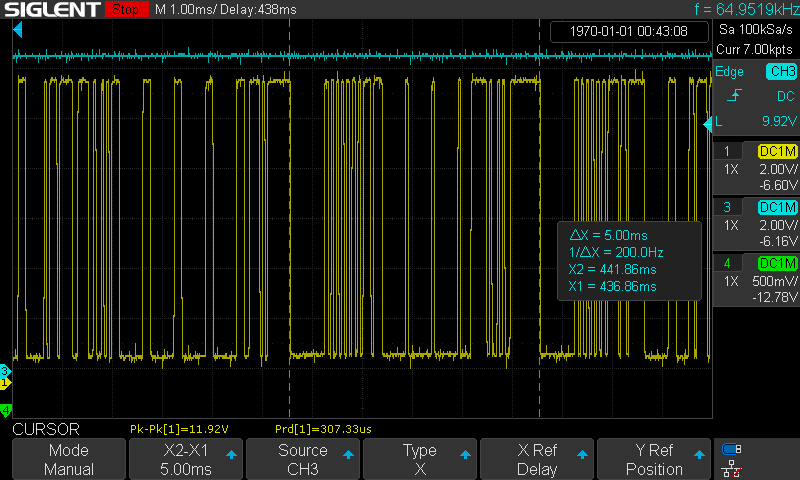800x480 pixels.
Task: Select the Y Ref Position menu option
Action: [x=653, y=460]
